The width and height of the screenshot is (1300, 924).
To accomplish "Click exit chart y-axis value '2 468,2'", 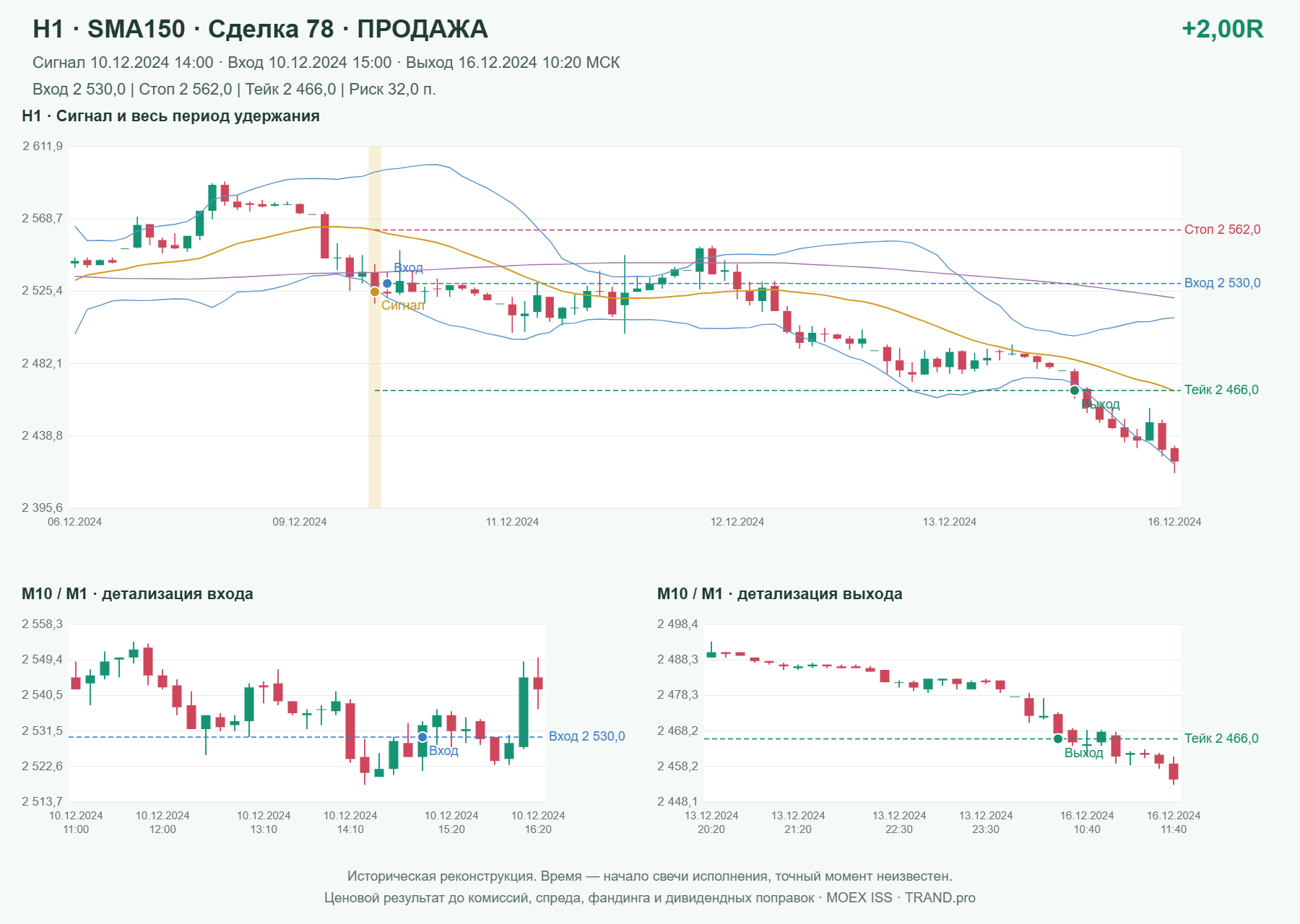I will click(x=678, y=731).
